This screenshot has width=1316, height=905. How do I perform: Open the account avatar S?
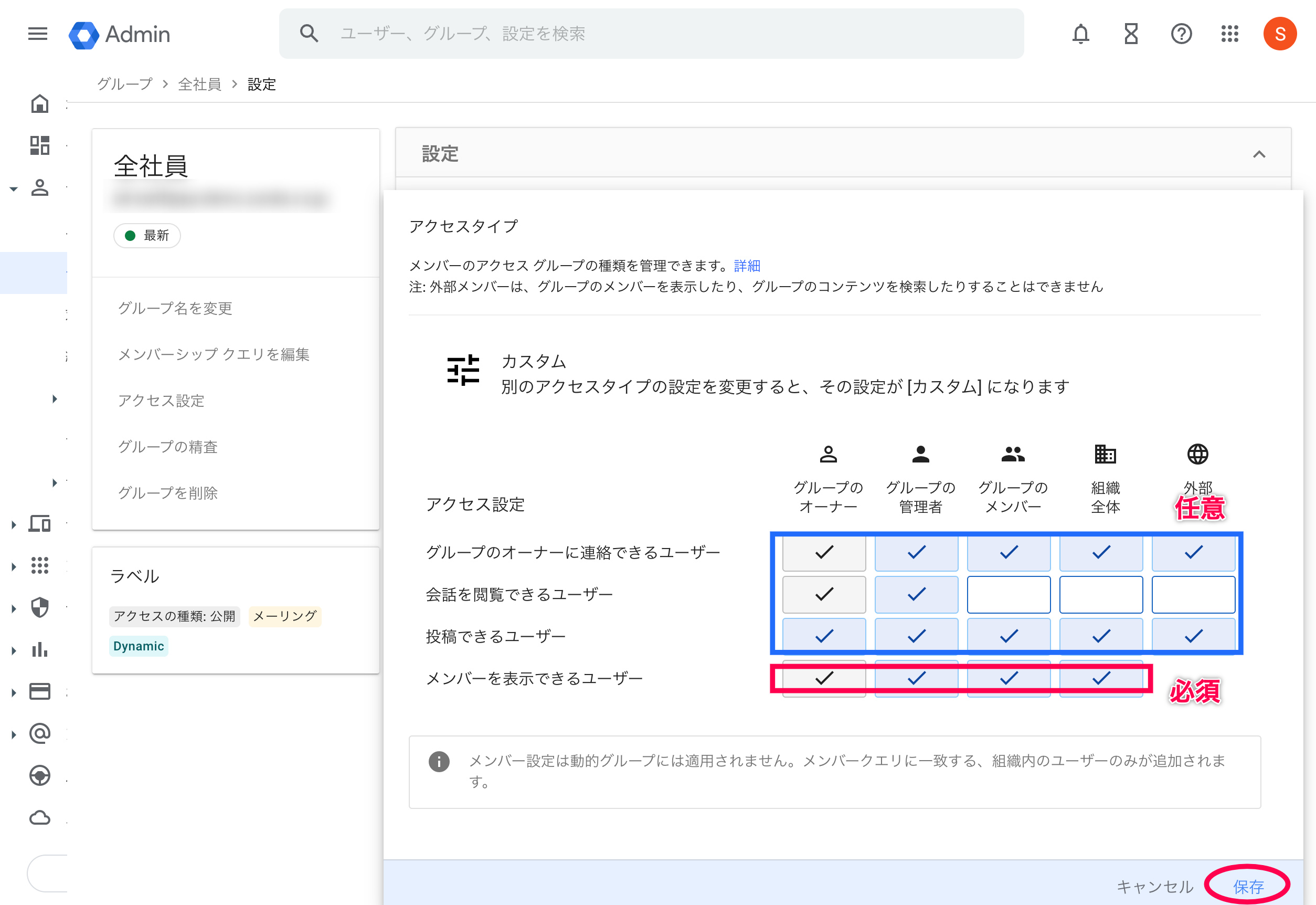coord(1280,34)
